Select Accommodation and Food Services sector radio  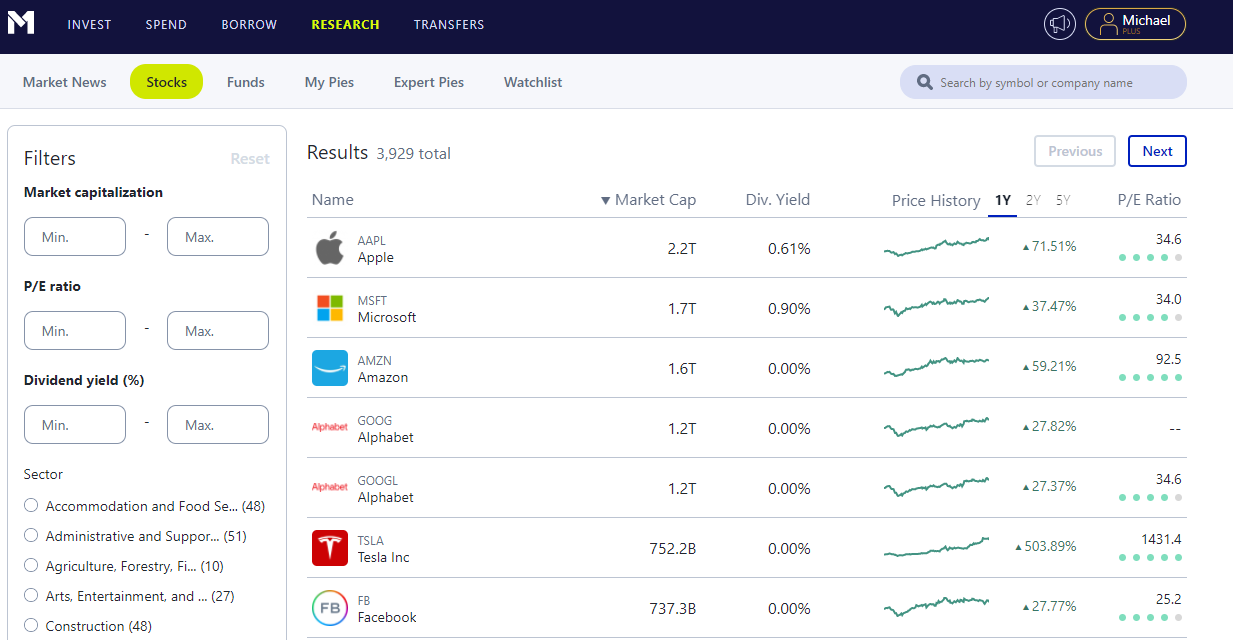click(x=31, y=505)
